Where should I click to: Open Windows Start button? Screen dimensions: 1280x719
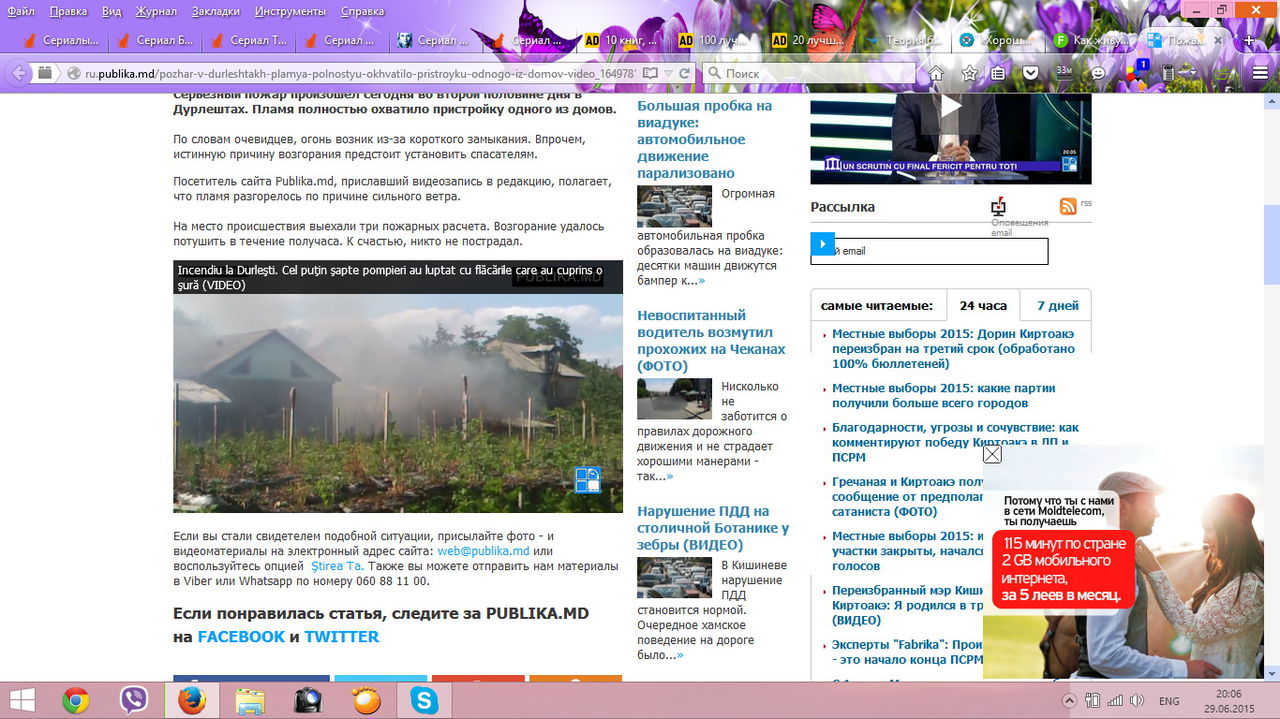[23, 700]
